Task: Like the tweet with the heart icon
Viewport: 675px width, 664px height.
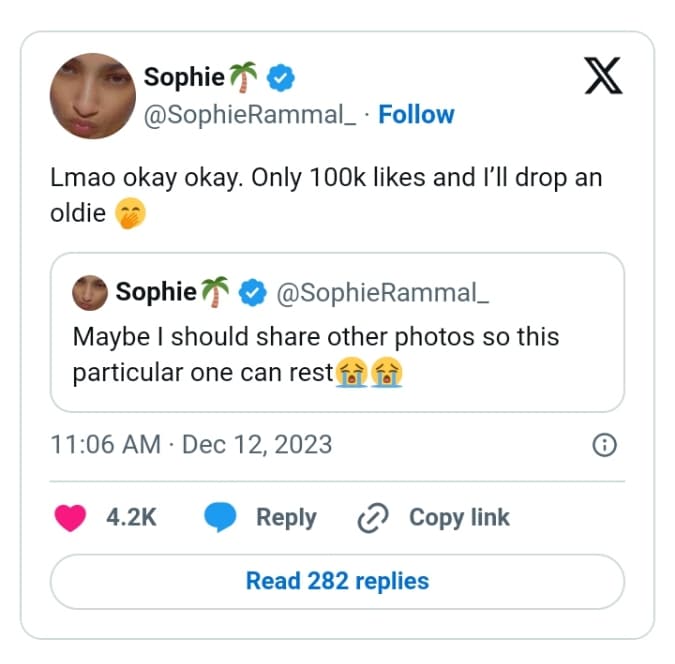Action: click(70, 517)
